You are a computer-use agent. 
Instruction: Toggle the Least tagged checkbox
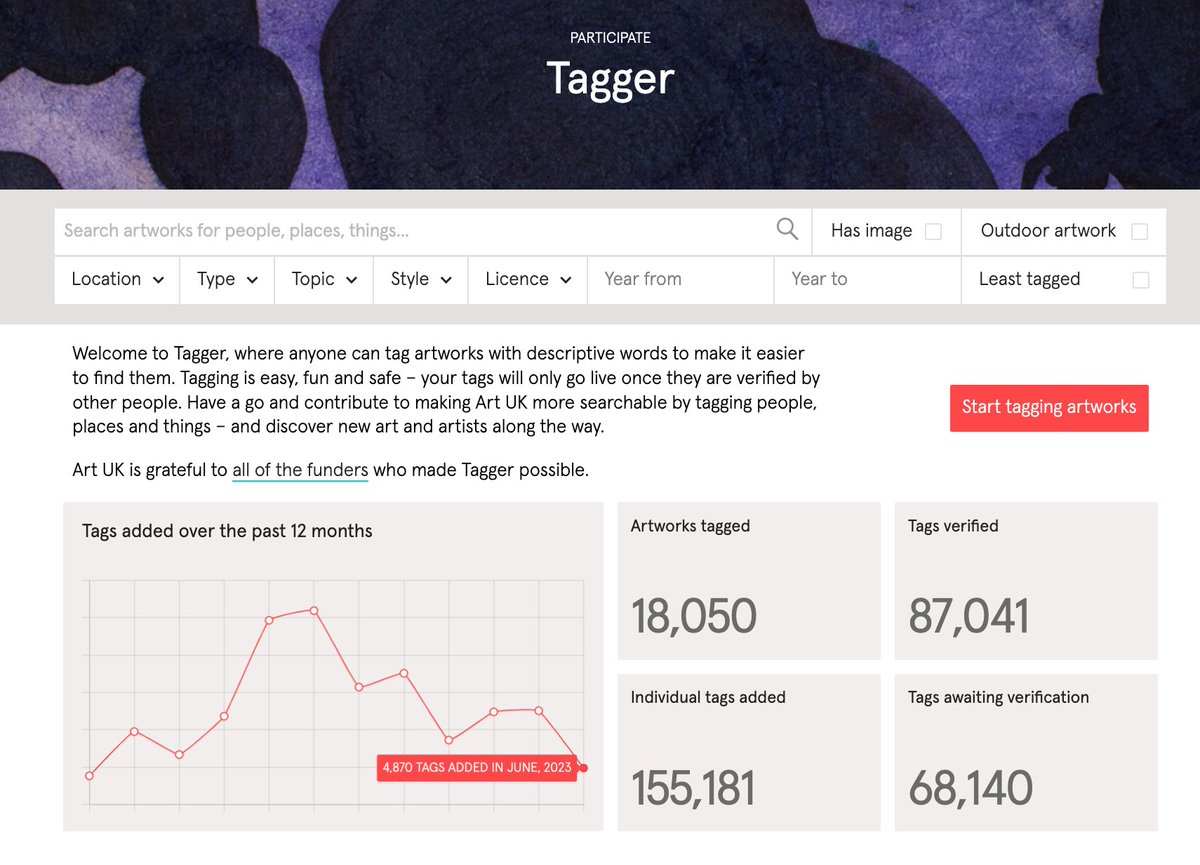pyautogui.click(x=1140, y=280)
